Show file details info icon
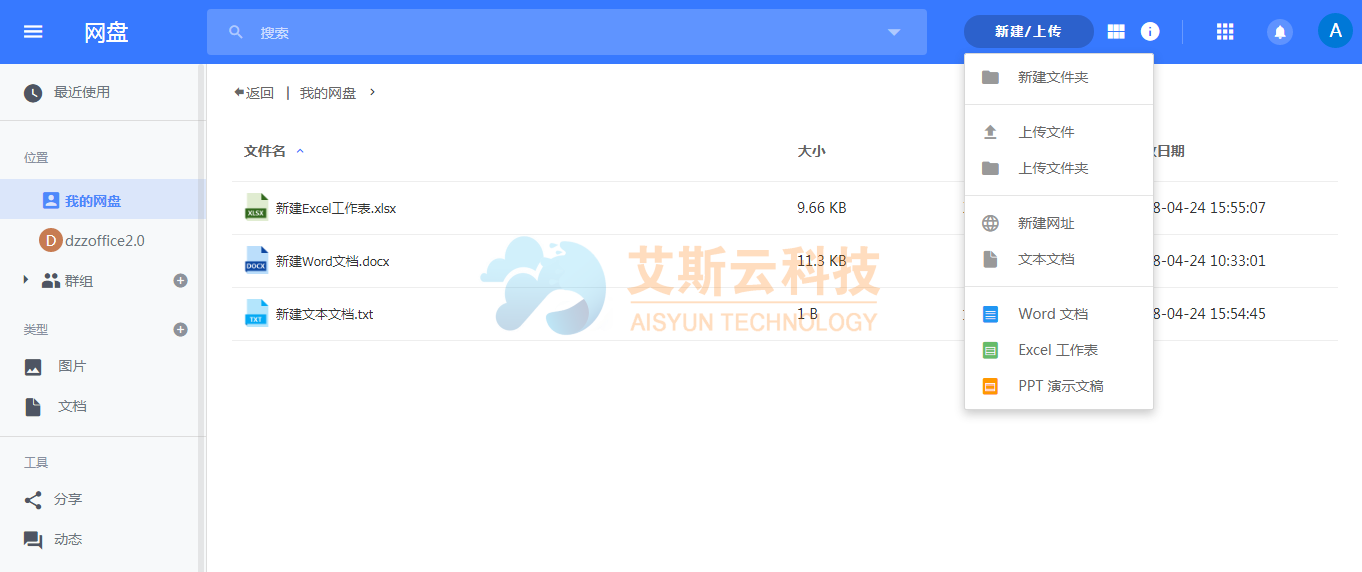The width and height of the screenshot is (1362, 572). (1150, 32)
